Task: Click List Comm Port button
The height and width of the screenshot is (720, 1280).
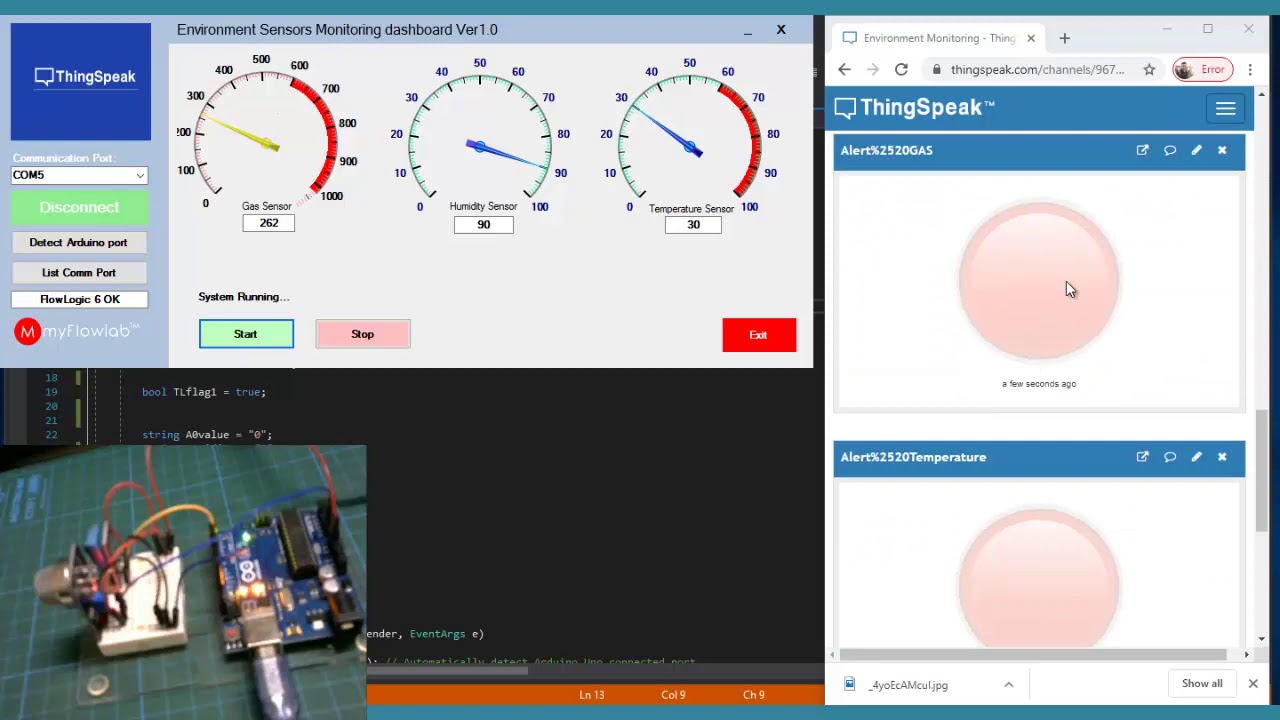Action: click(79, 272)
